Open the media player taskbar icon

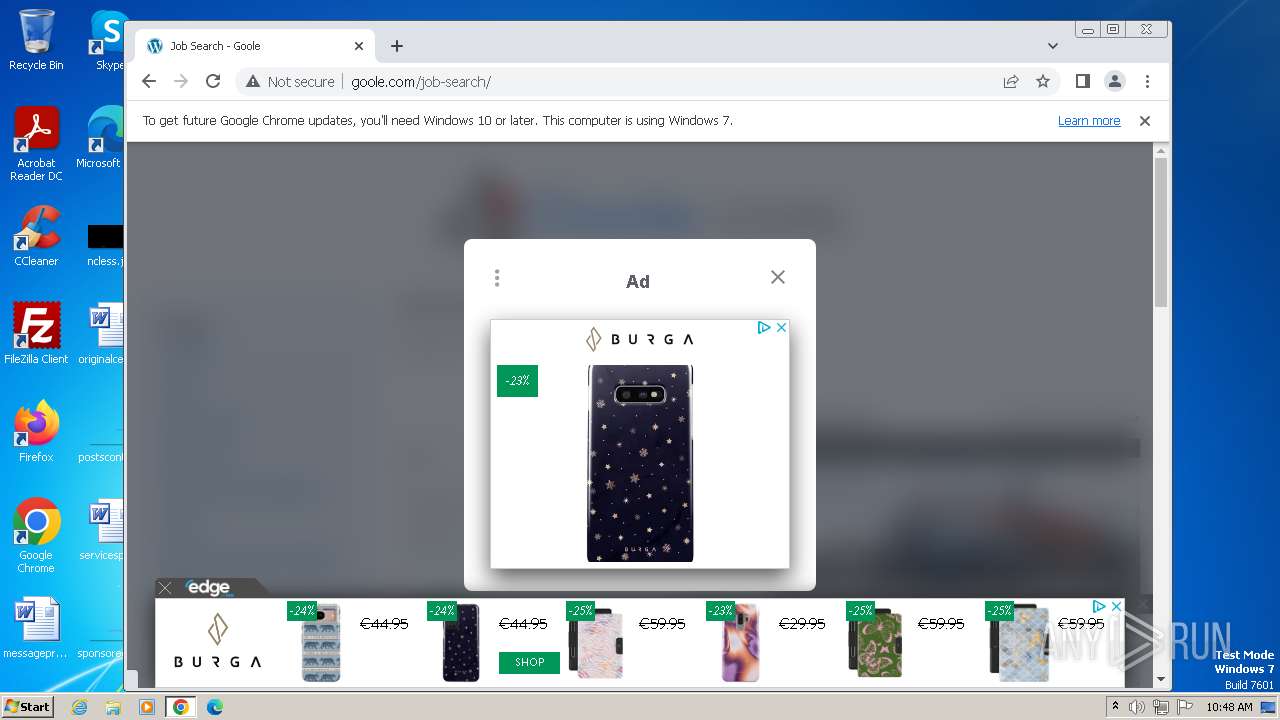pyautogui.click(x=147, y=707)
